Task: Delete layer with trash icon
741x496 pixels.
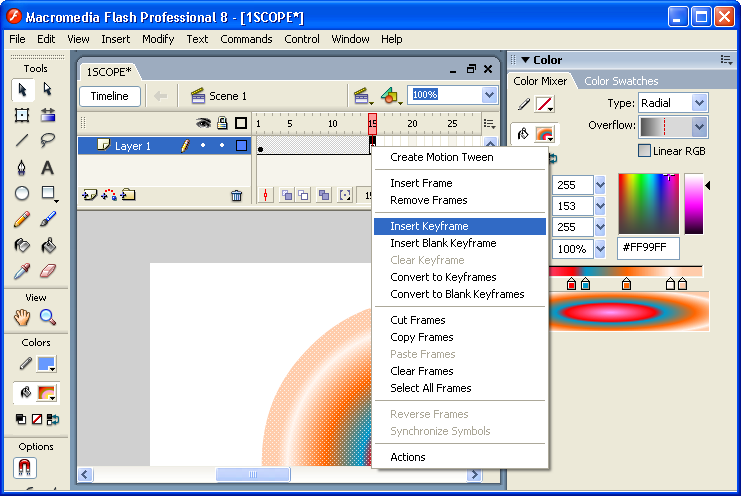Action: coord(236,196)
